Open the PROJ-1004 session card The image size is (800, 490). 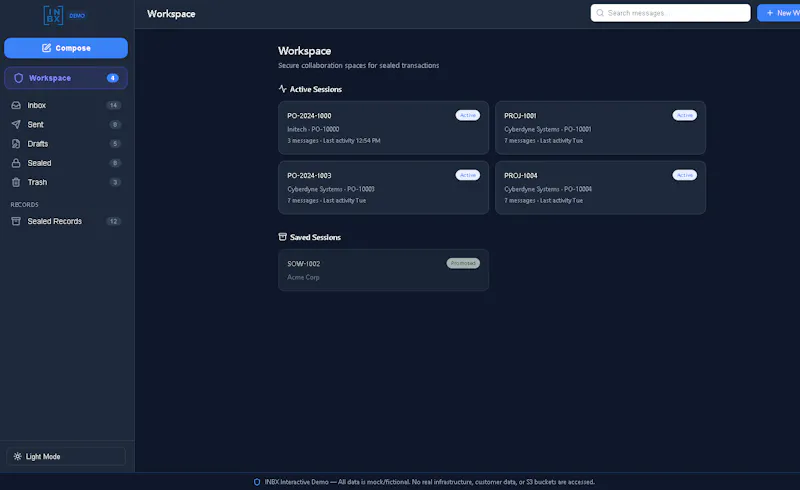(x=601, y=187)
